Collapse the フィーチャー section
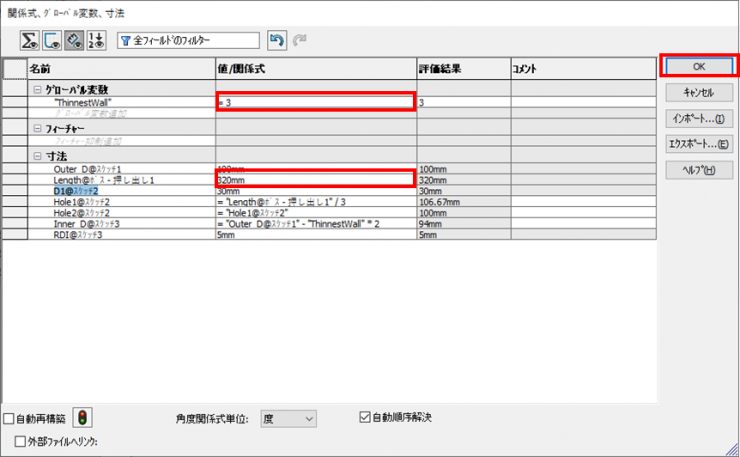This screenshot has width=740, height=457. pos(37,129)
